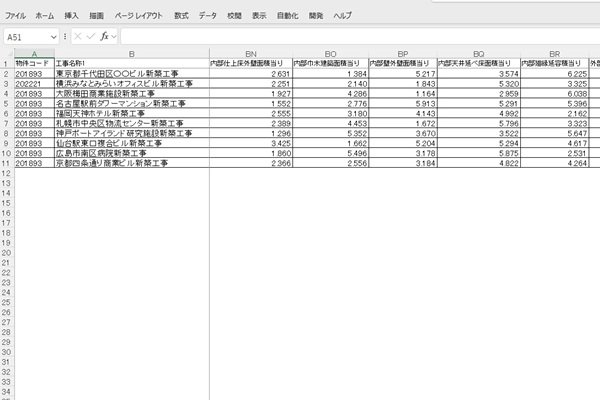Switch to the ホーム tab
The image size is (600, 400).
click(45, 16)
